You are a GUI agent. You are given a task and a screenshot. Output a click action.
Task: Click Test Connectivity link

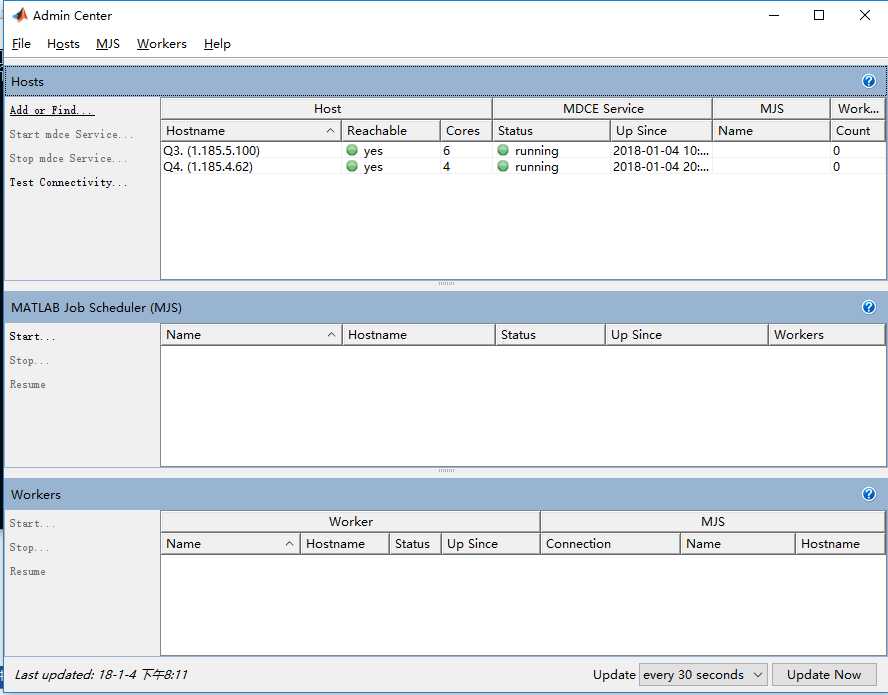pos(68,182)
